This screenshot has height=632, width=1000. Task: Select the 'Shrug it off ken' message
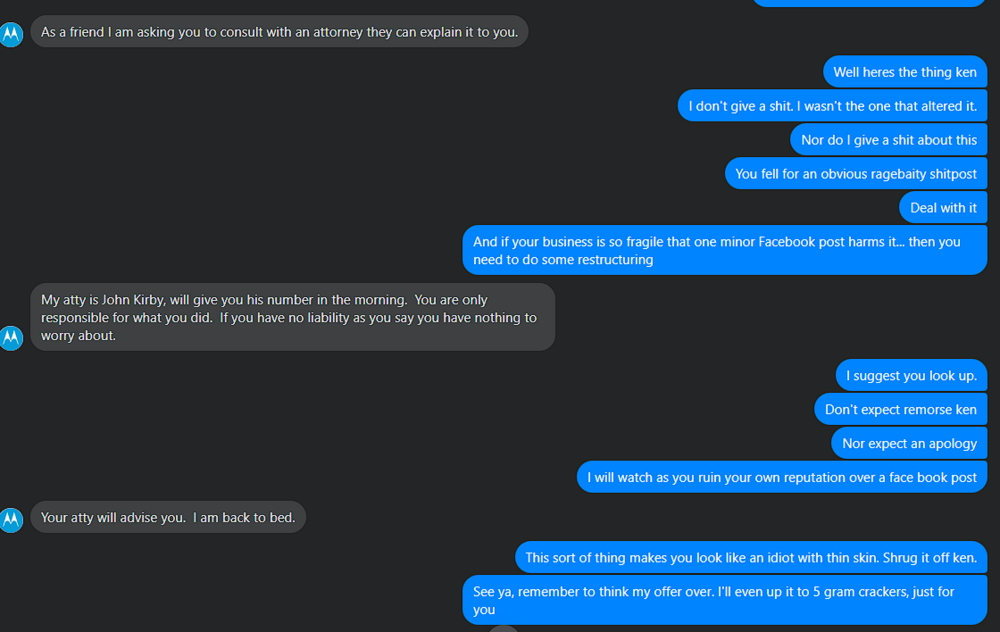coord(750,558)
